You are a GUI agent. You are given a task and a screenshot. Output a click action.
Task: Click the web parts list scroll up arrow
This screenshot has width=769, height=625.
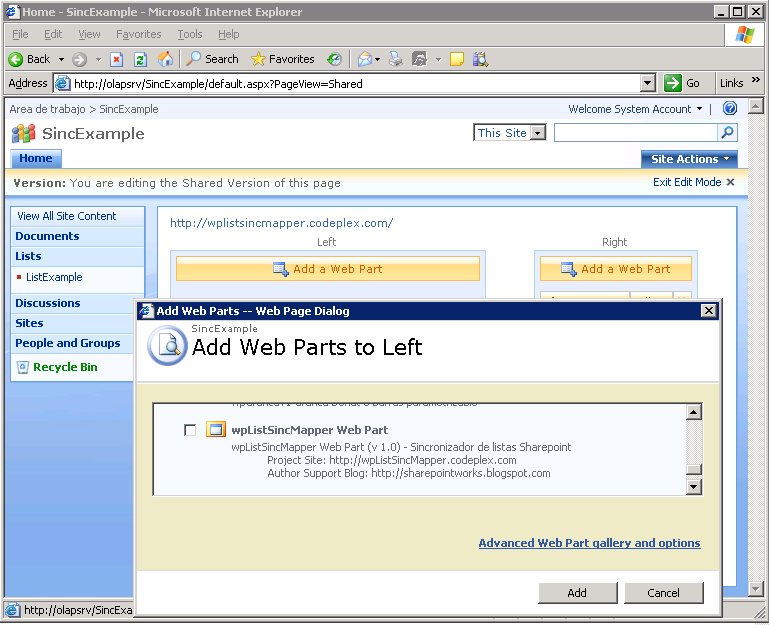[x=693, y=412]
